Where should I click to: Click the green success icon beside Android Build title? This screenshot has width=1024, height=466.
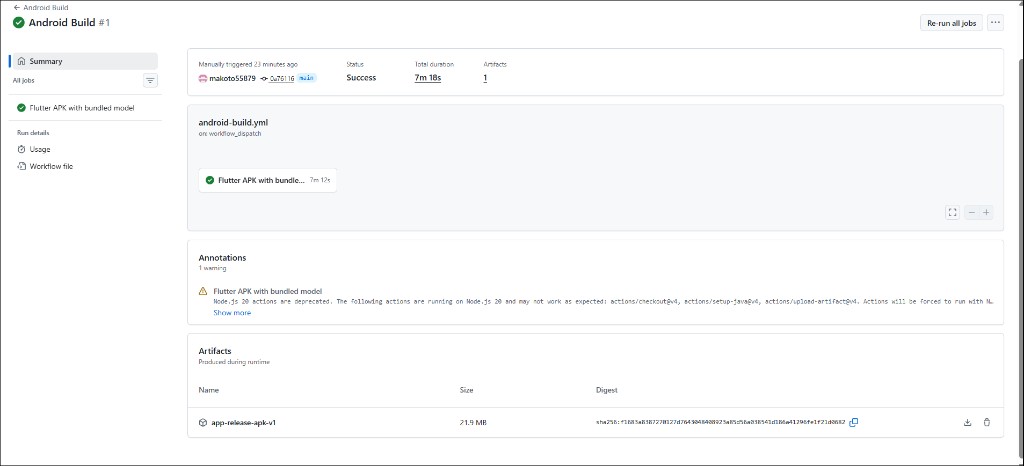click(x=19, y=23)
